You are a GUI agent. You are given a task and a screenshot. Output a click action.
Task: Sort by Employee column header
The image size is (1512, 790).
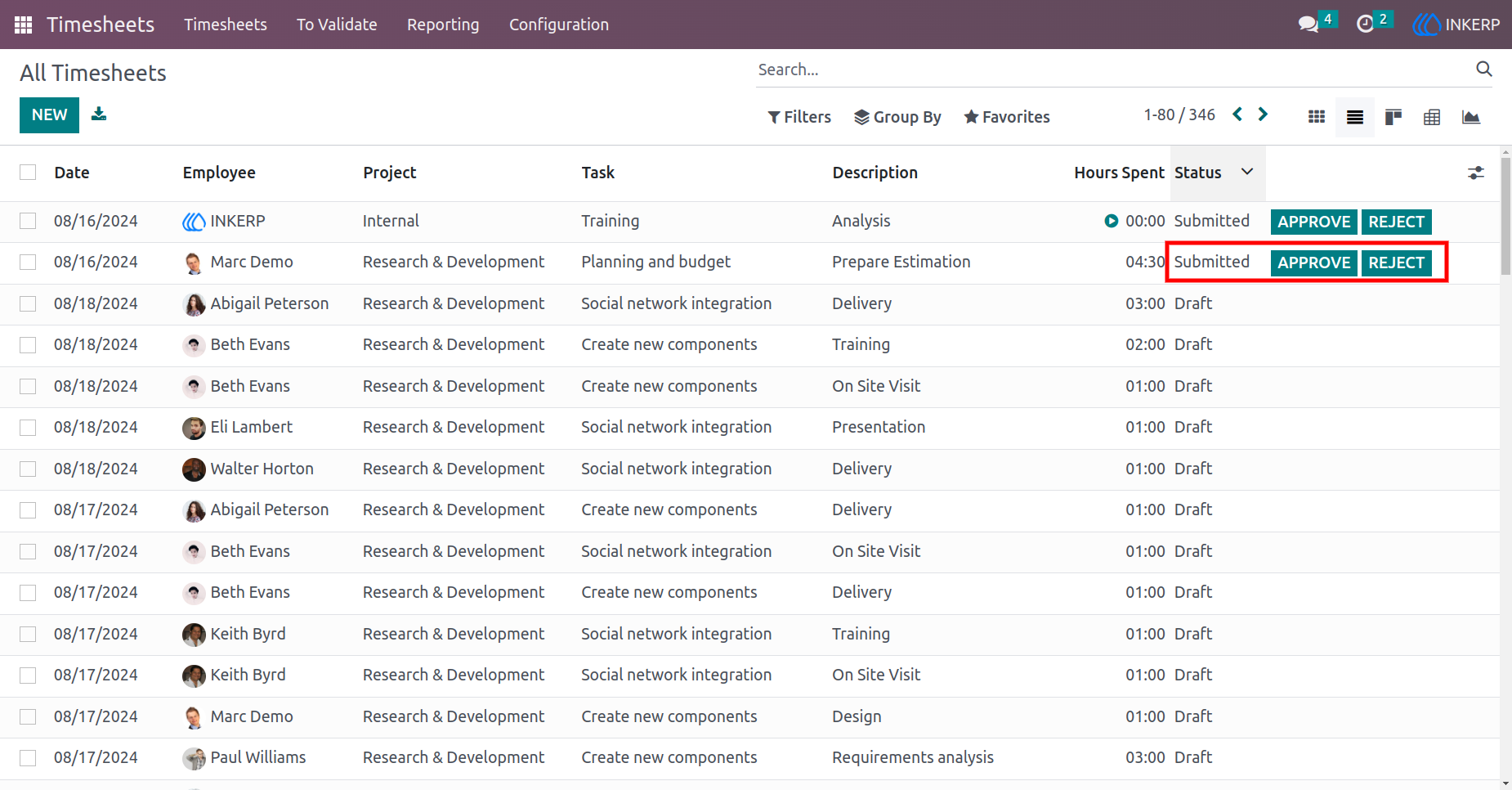(219, 173)
